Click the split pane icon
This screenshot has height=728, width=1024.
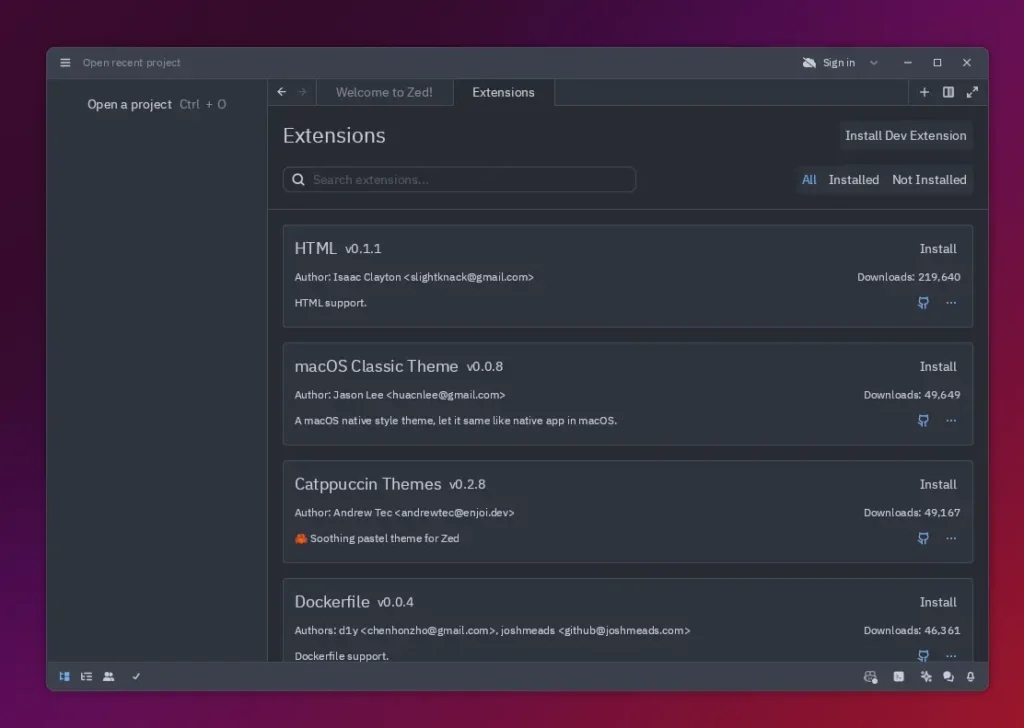tap(949, 92)
